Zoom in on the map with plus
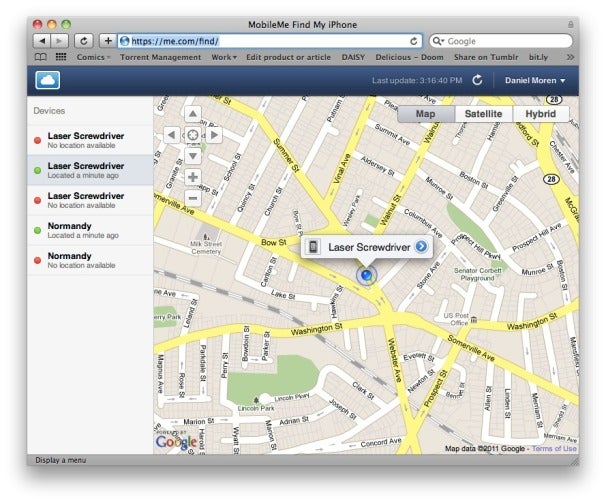606x503 pixels. pyautogui.click(x=193, y=177)
